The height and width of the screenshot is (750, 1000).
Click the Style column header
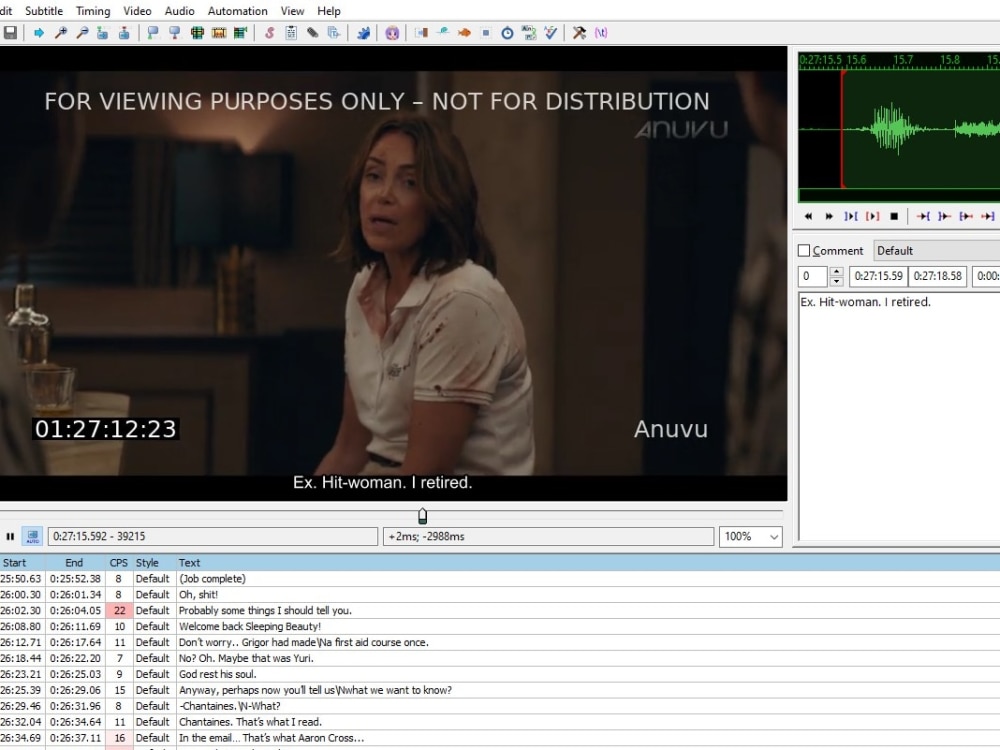154,562
